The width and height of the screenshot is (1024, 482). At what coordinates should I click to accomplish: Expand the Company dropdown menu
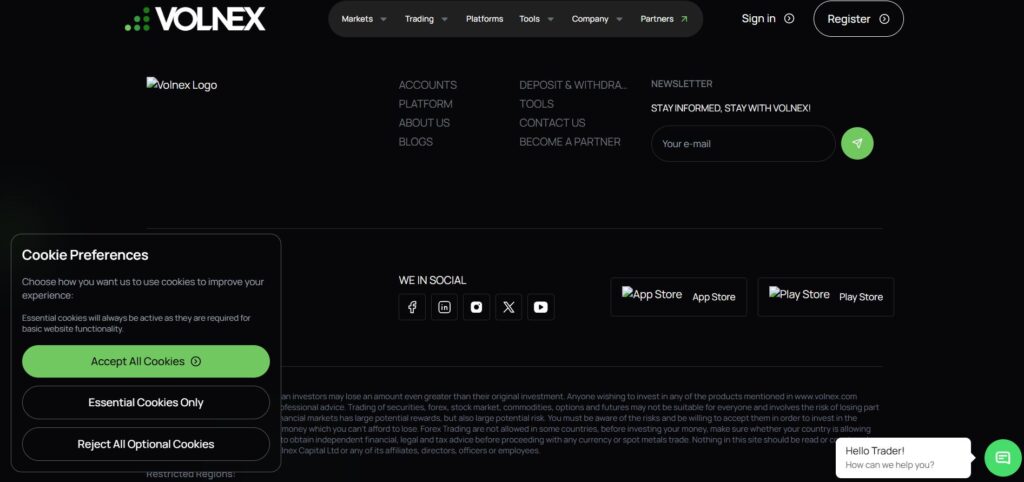click(x=597, y=19)
